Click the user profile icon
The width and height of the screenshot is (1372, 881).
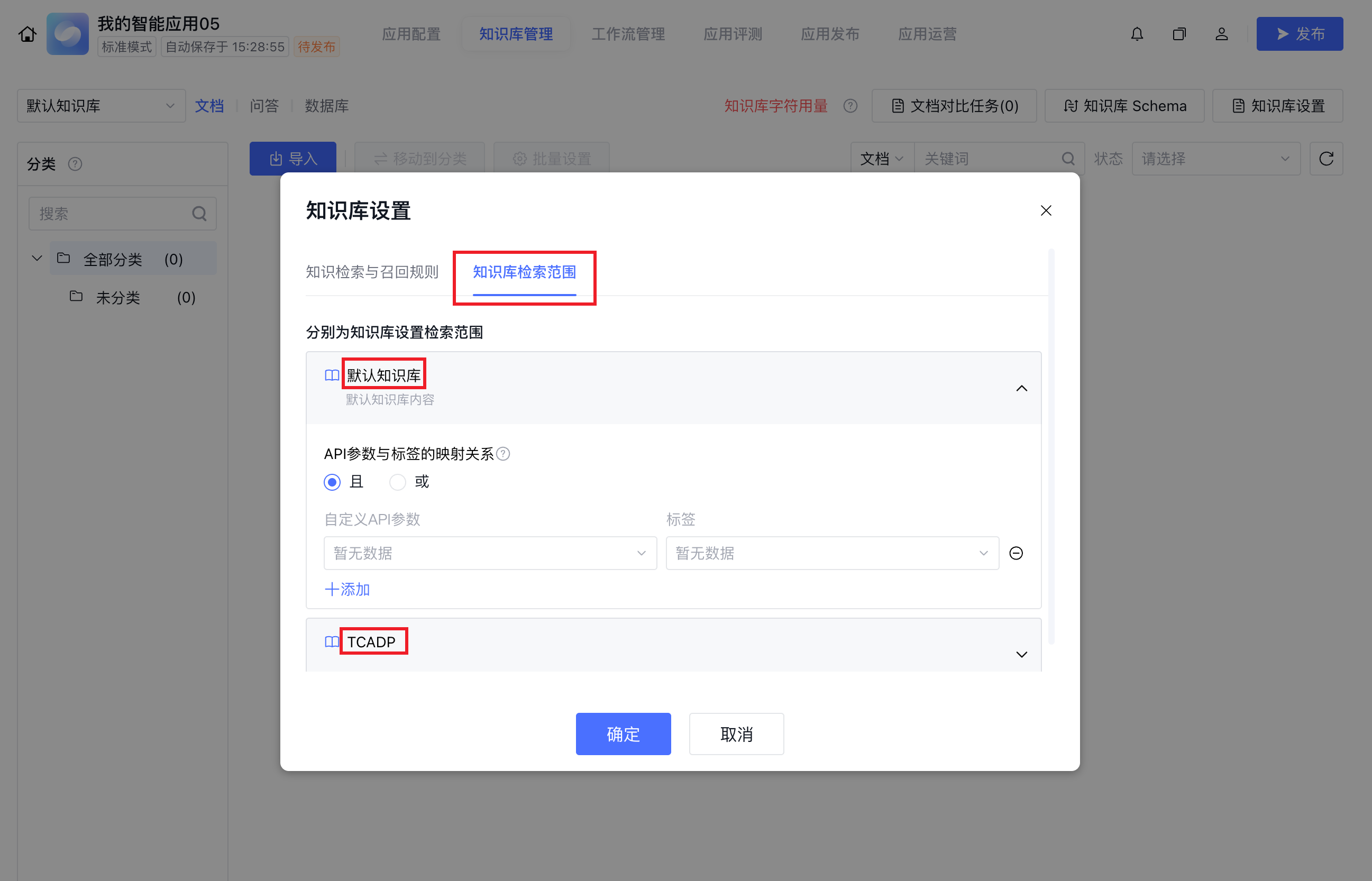click(1222, 34)
